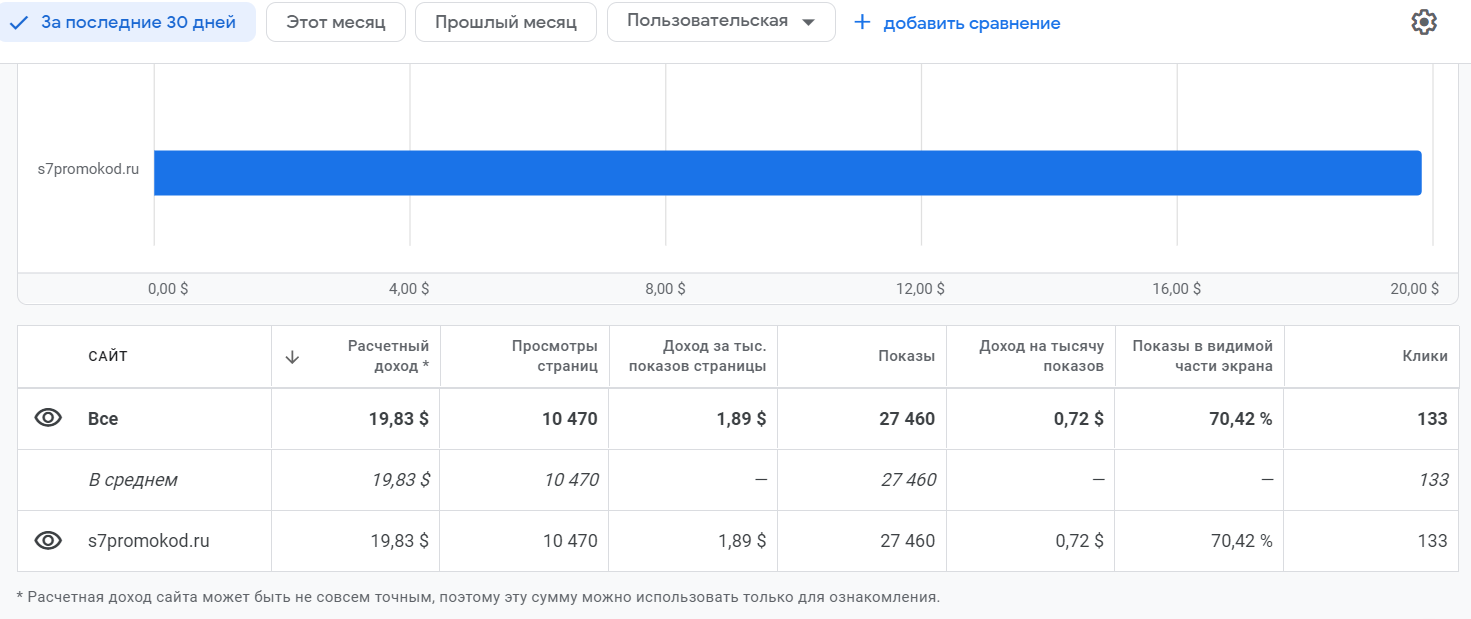Click the blue s7promokod.ru revenue bar
1471x619 pixels.
click(787, 172)
